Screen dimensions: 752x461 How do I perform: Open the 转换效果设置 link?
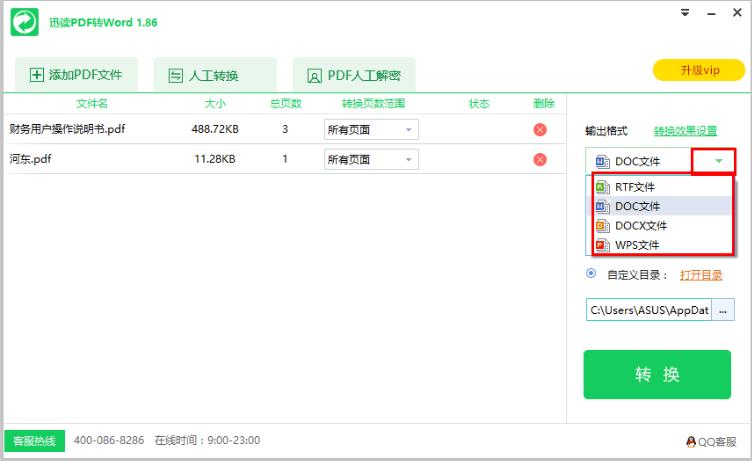click(x=685, y=131)
